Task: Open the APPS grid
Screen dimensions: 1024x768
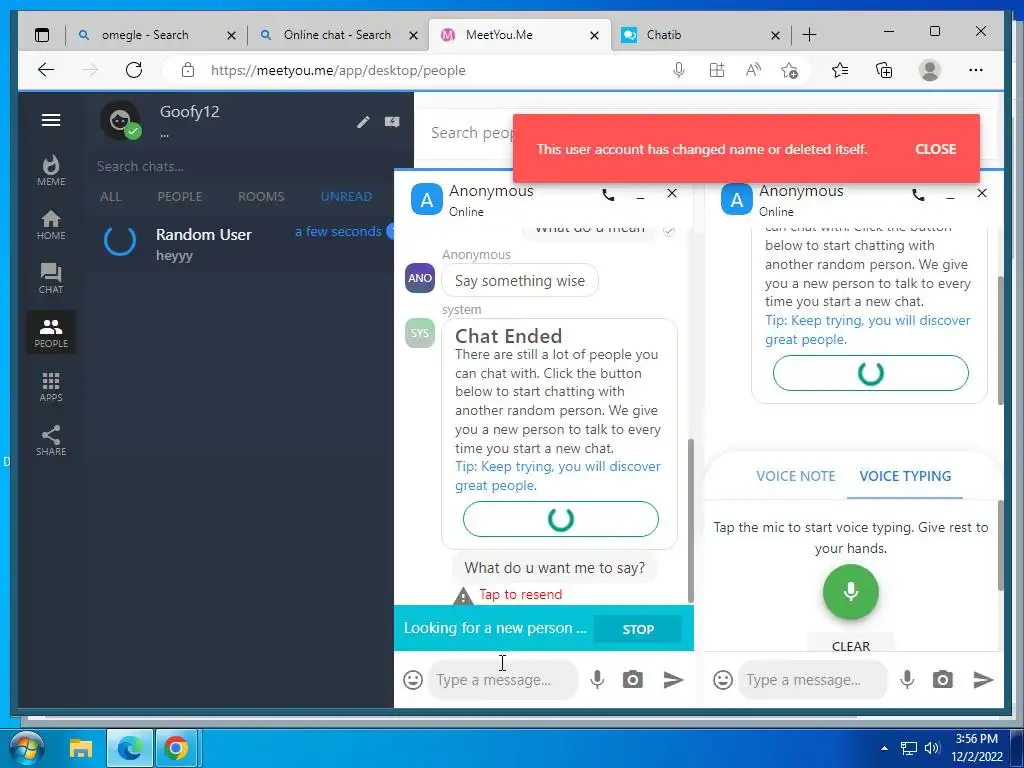Action: pyautogui.click(x=51, y=387)
